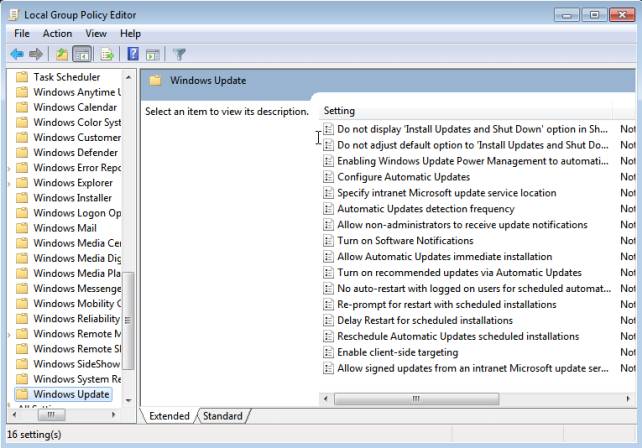Screen dimensions: 642x448
Task: Select 'Do not adjust default option' setting
Action: (x=472, y=145)
